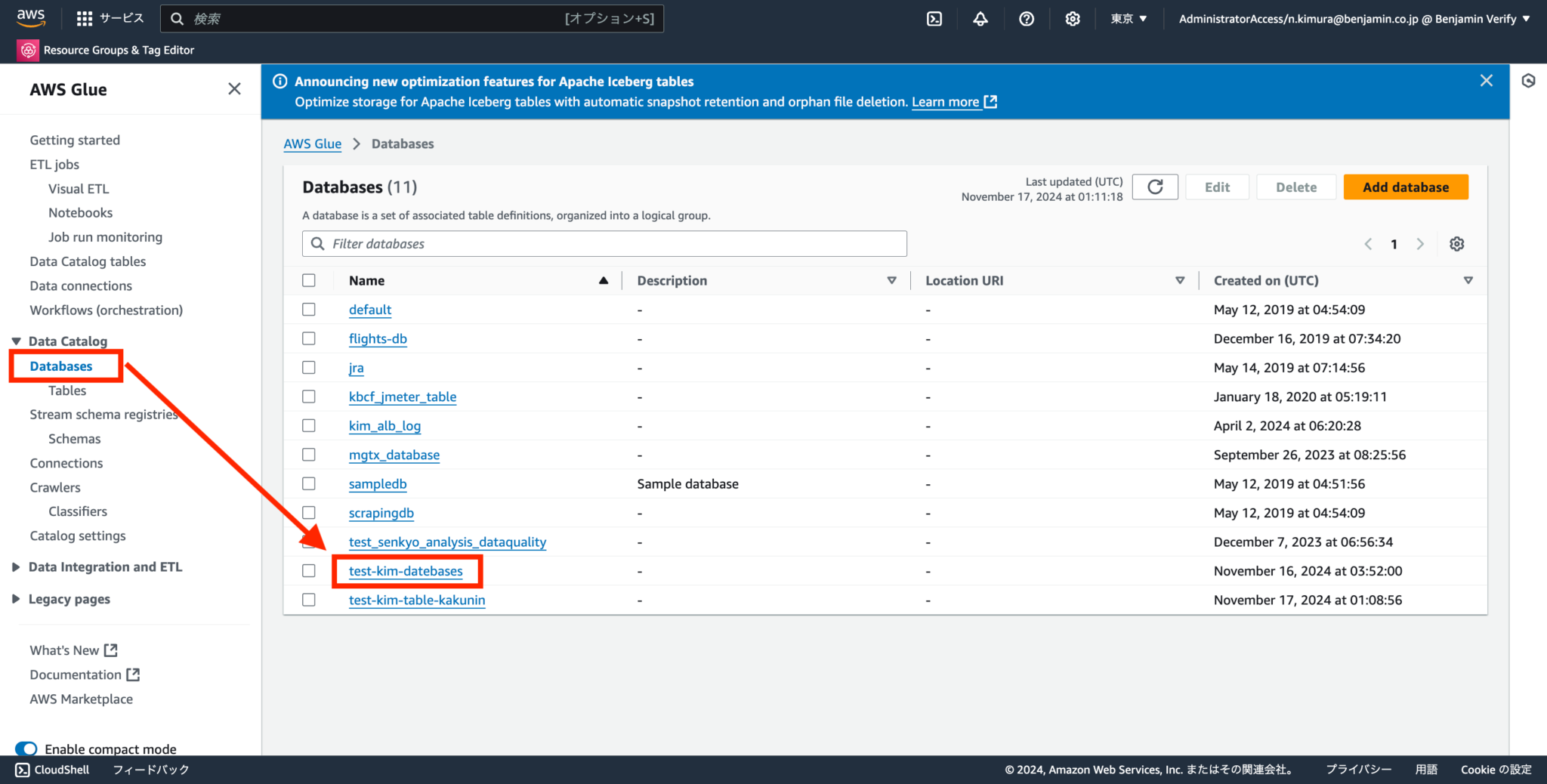Click the AWS home logo
Image resolution: width=1547 pixels, height=784 pixels.
(30, 17)
